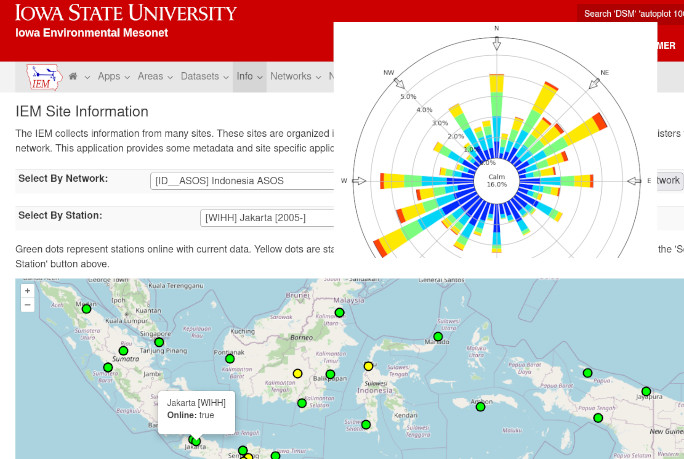Image resolution: width=684 pixels, height=459 pixels.
Task: Click the Tanjung Pinang map label
Action: click(x=163, y=351)
